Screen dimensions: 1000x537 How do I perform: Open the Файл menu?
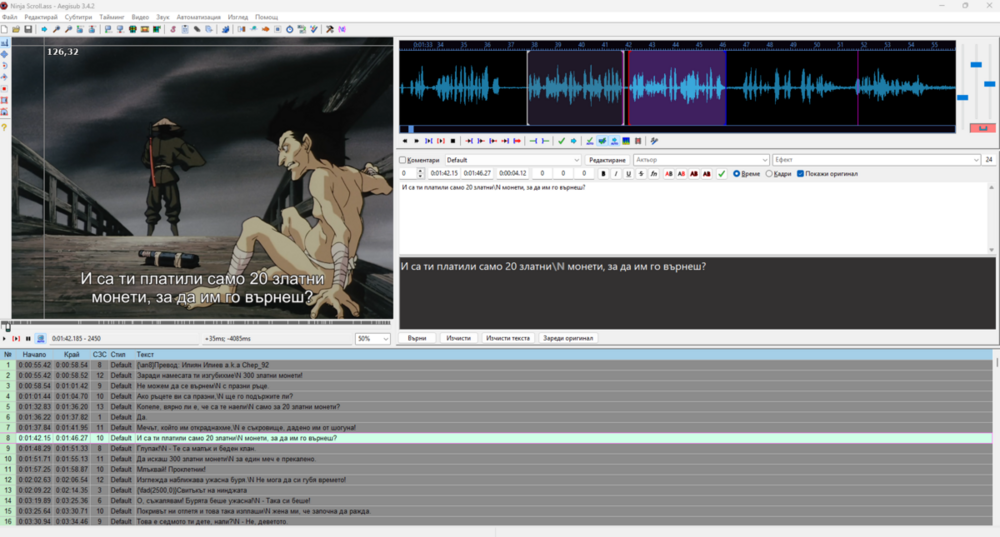click(x=10, y=17)
